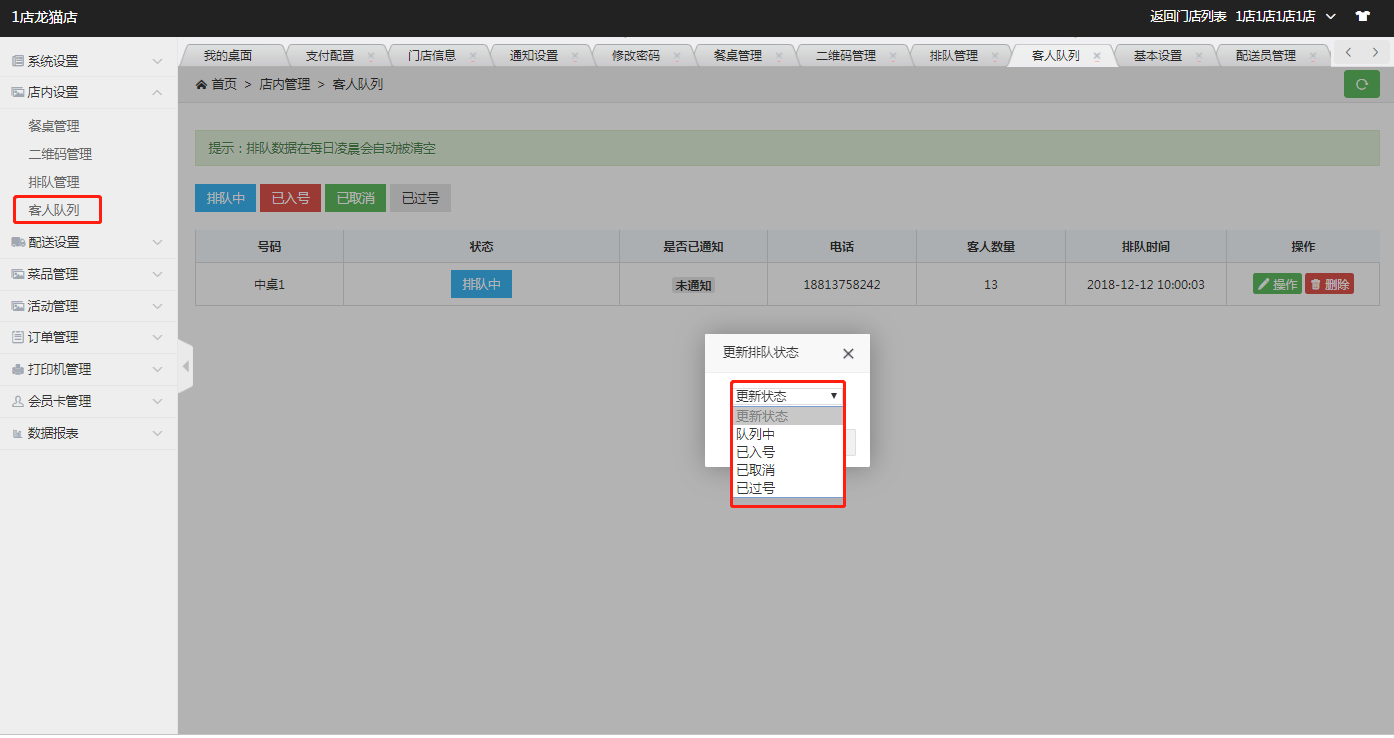Choose 队列中 from status dropdown
Viewport: 1394px width, 738px height.
[755, 434]
